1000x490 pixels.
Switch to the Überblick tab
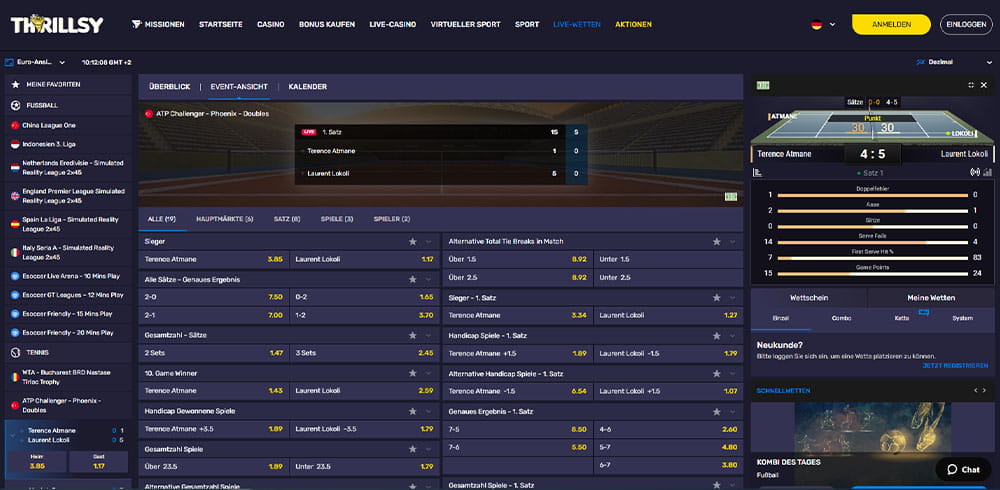point(170,87)
